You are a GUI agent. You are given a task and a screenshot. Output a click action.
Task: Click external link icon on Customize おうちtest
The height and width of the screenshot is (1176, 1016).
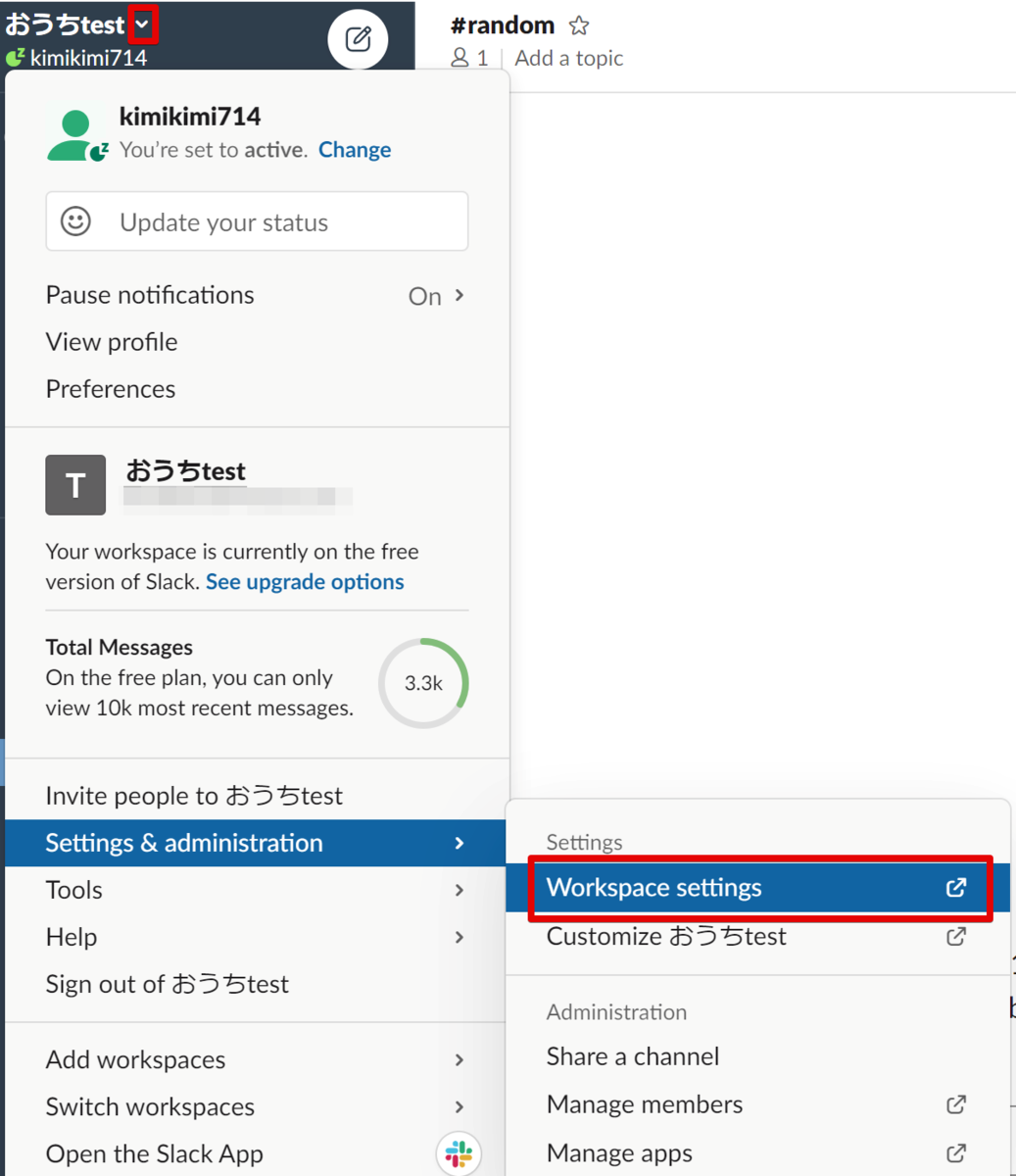point(956,936)
